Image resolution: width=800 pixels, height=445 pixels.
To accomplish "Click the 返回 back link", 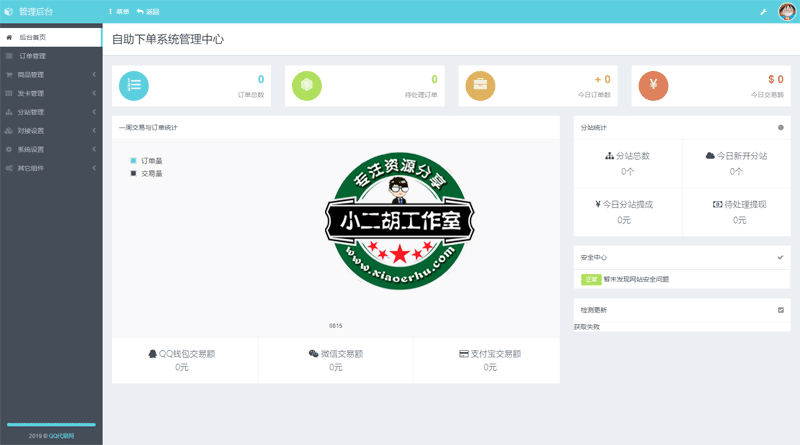I will [x=148, y=12].
